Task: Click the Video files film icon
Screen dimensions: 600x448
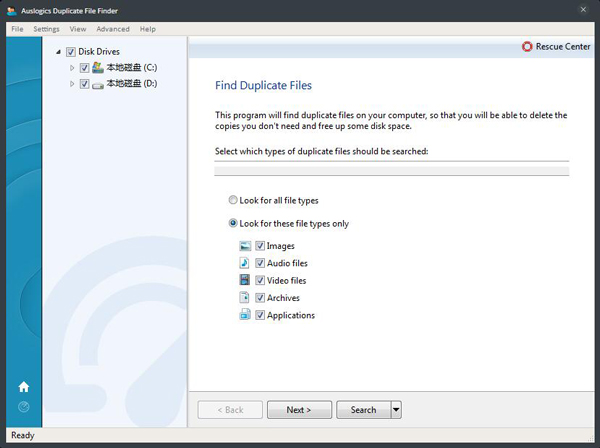Action: coord(245,280)
